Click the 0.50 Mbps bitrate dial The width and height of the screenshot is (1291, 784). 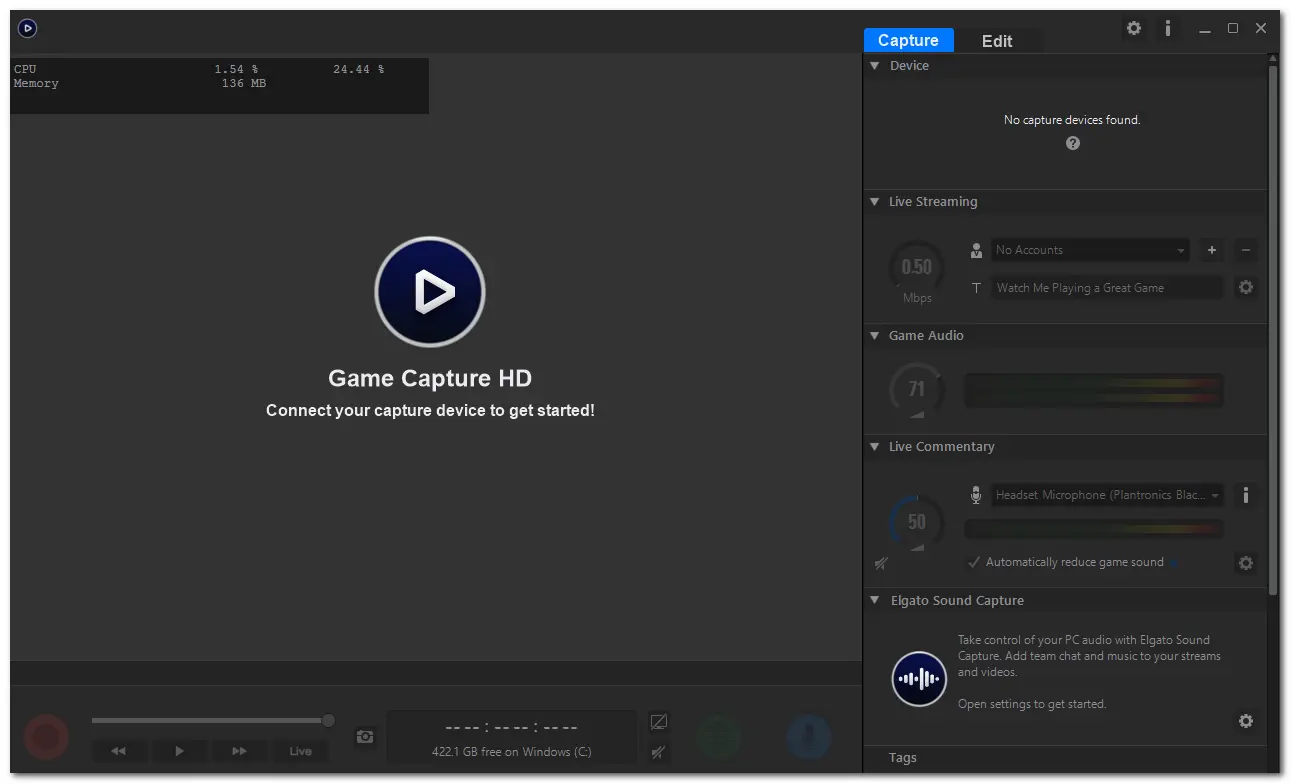(917, 268)
